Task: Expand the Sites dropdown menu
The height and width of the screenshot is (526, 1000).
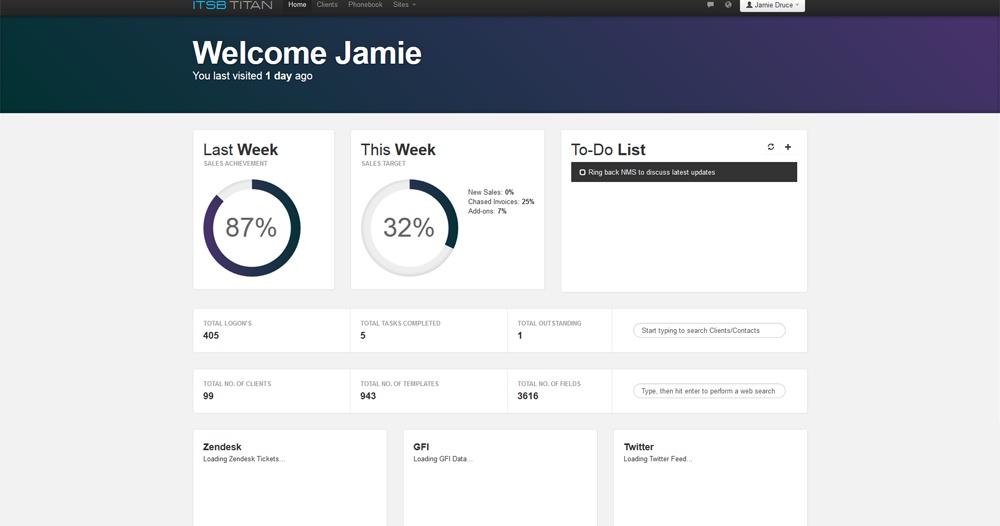Action: [404, 5]
